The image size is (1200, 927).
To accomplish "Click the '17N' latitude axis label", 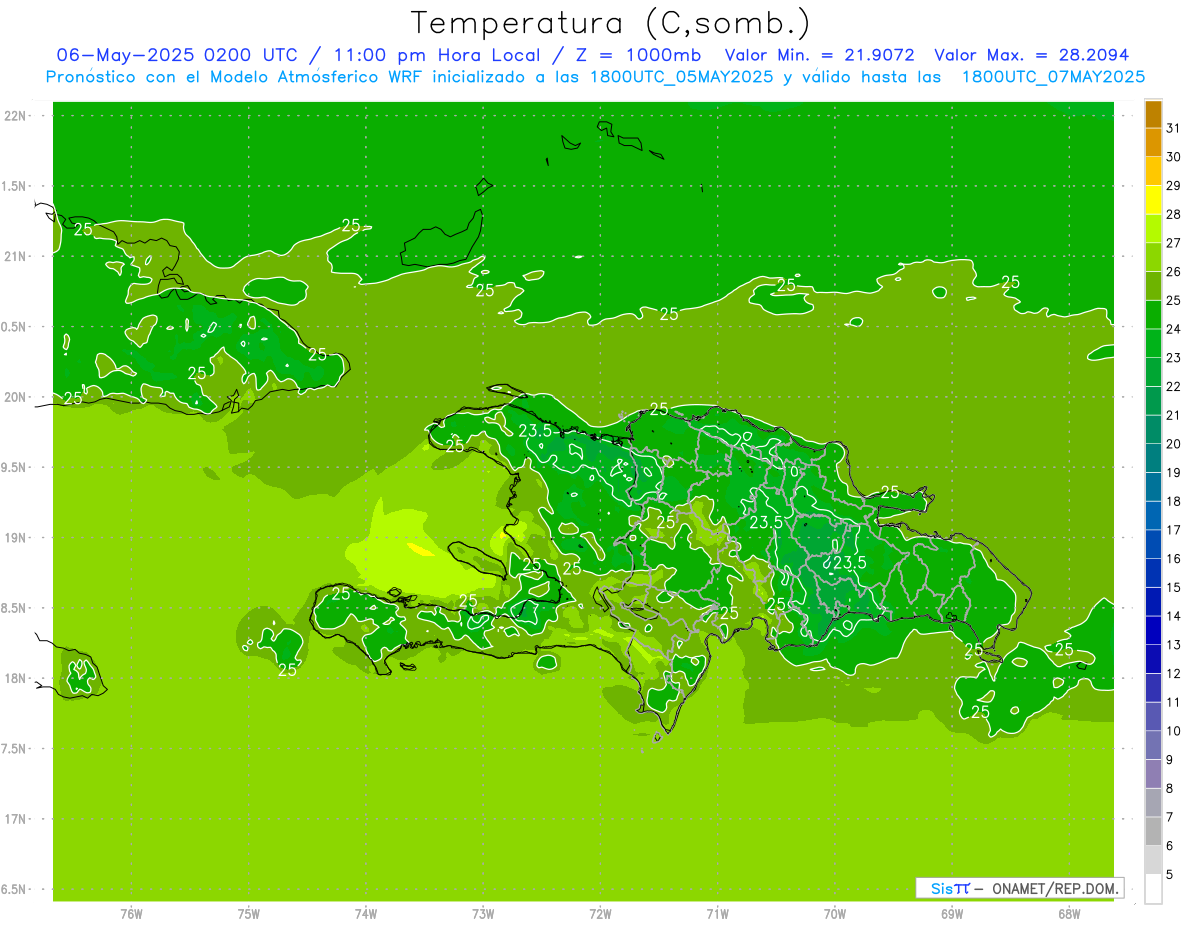I will coord(15,819).
